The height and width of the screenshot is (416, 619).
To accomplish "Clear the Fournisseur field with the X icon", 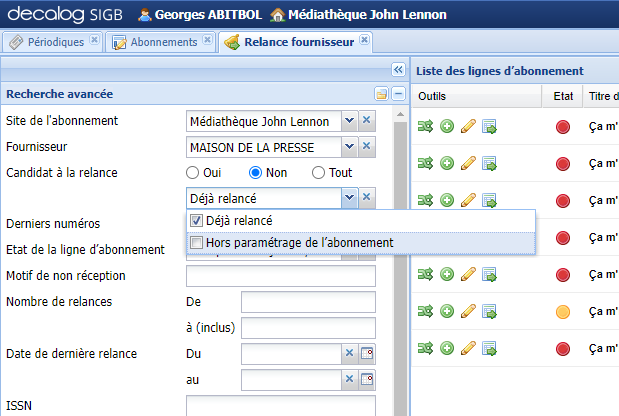I will tap(366, 147).
